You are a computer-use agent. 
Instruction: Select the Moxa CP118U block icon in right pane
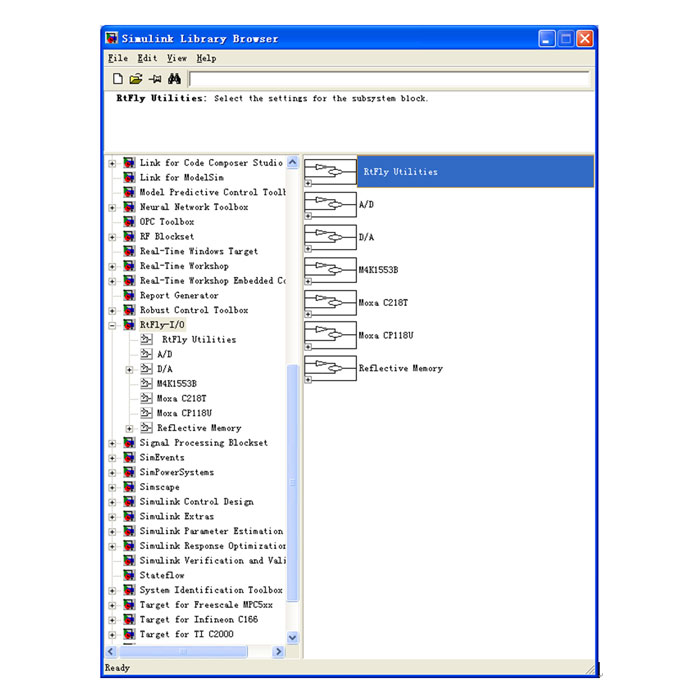pos(330,335)
